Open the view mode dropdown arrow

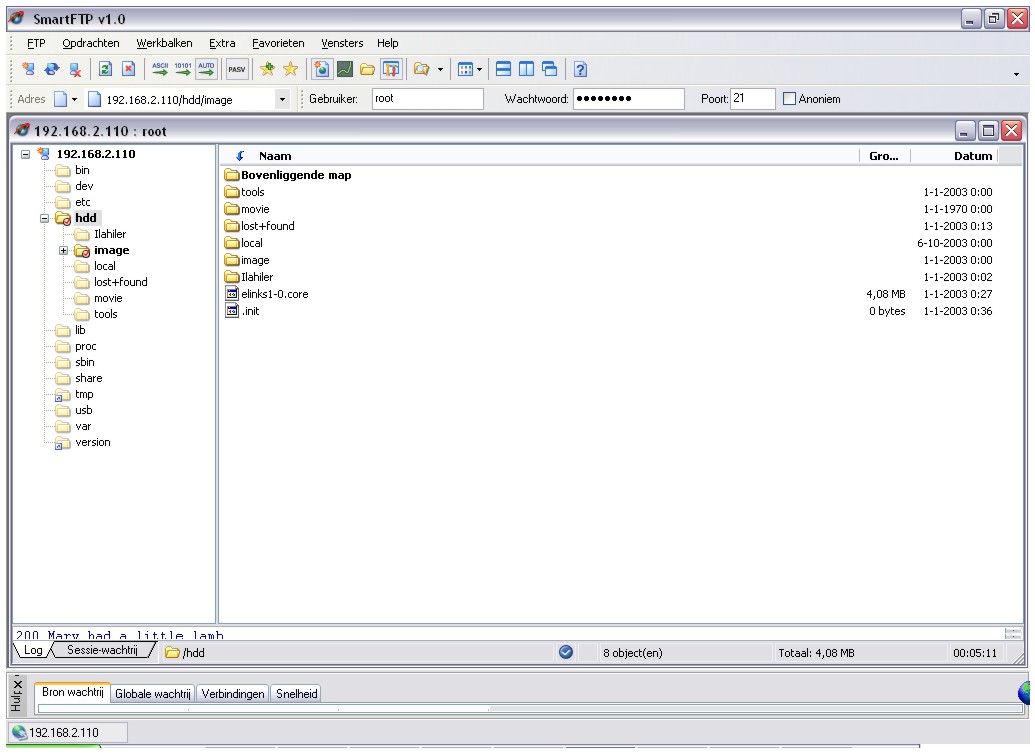pyautogui.click(x=479, y=69)
